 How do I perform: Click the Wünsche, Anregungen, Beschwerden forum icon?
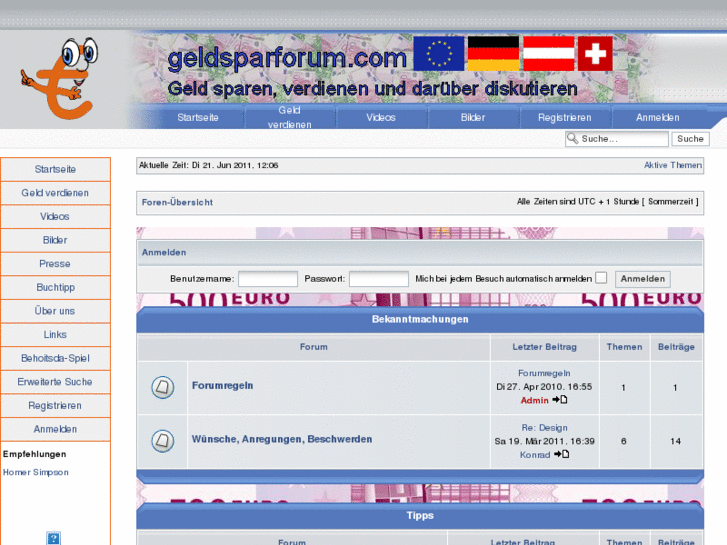pyautogui.click(x=163, y=441)
